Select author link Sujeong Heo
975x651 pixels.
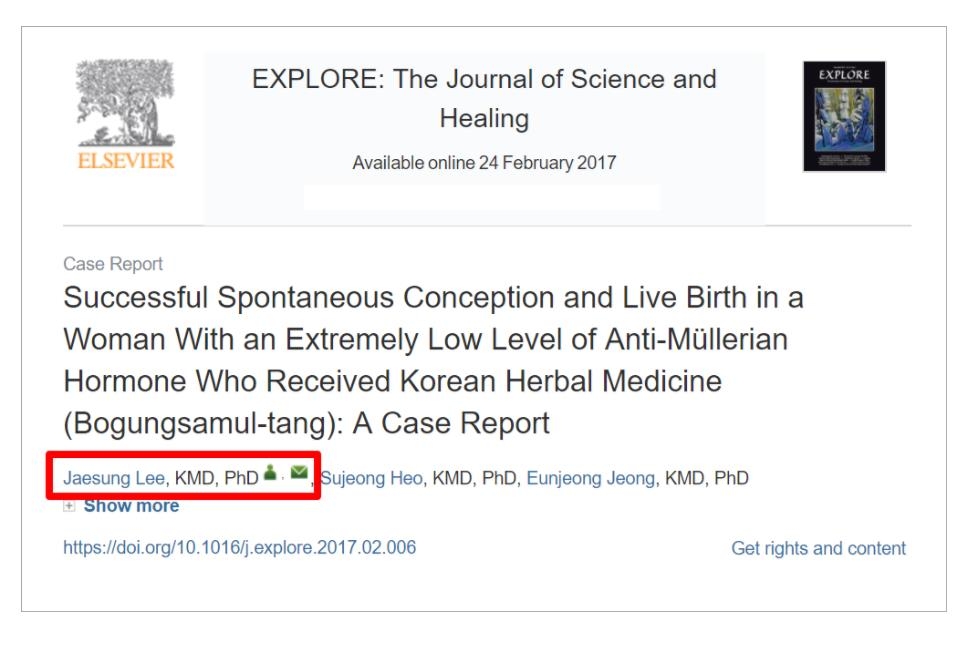point(371,478)
